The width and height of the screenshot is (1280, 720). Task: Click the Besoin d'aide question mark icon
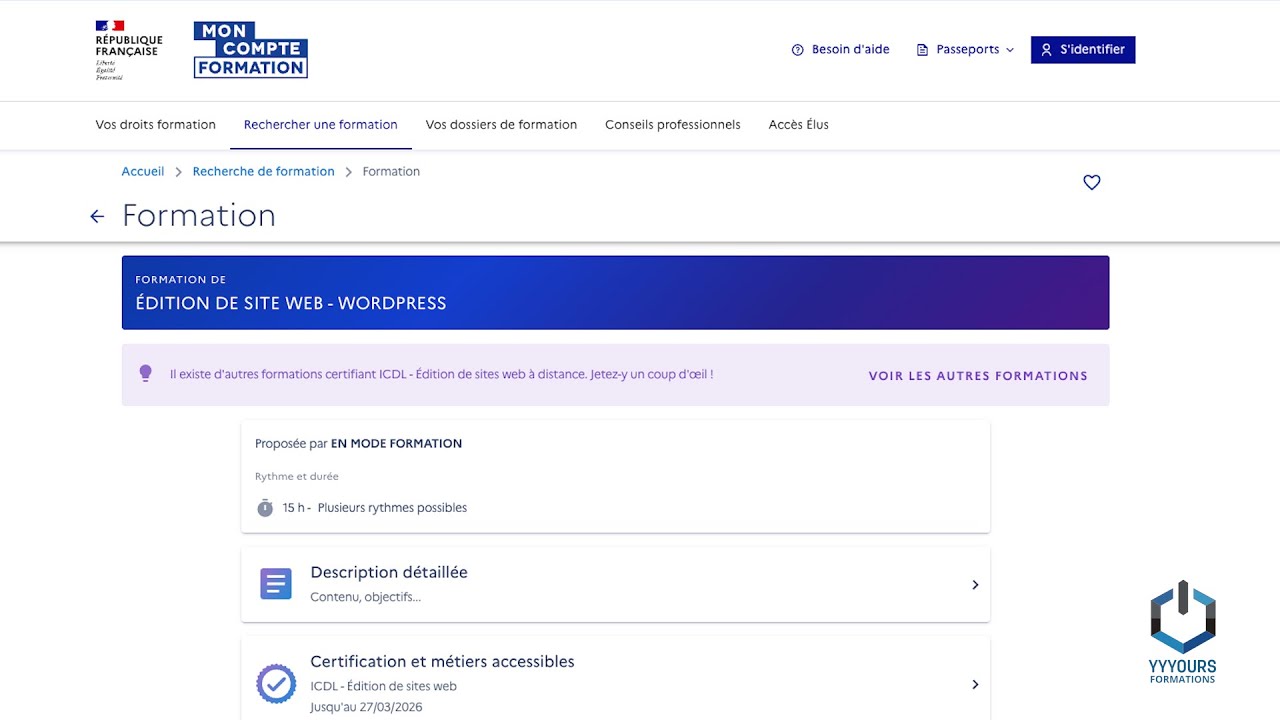(x=797, y=50)
